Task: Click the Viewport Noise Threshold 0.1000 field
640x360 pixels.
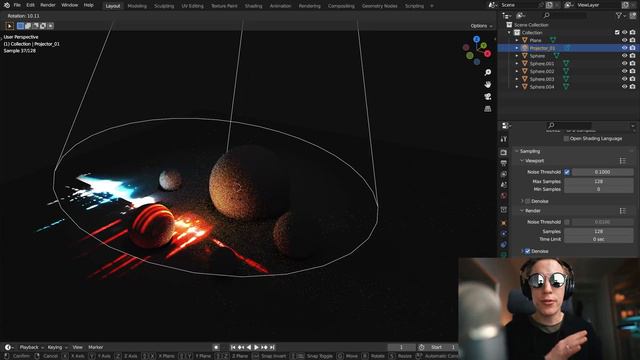Action: coord(602,172)
